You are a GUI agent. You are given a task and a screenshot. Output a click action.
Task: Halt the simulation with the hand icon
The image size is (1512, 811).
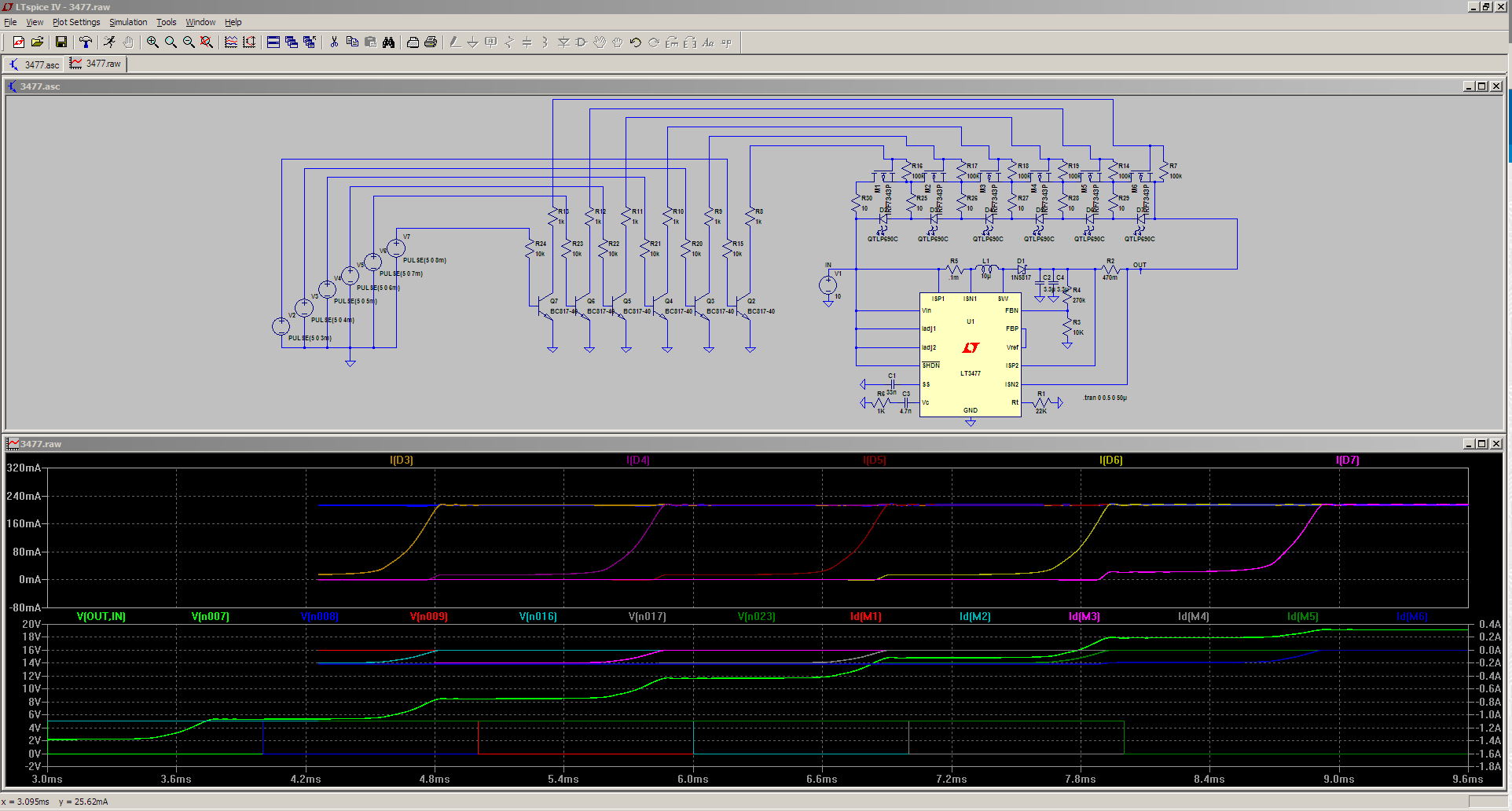128,42
